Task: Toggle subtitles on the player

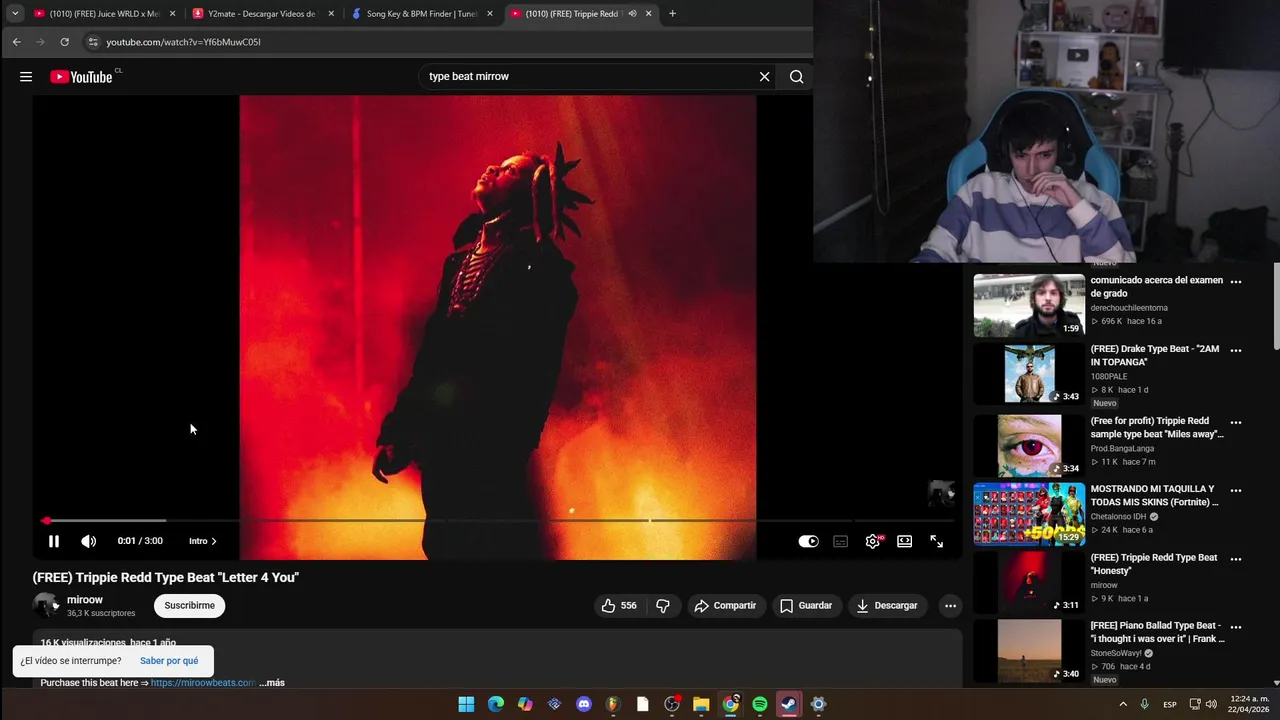Action: point(841,541)
